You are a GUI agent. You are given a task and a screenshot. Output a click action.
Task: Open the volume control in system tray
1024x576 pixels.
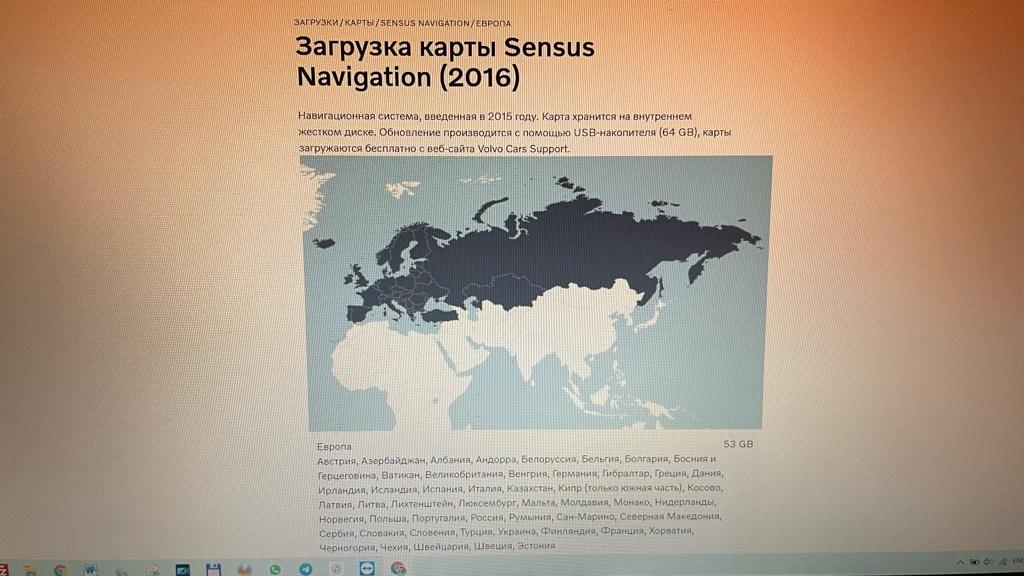click(x=988, y=562)
